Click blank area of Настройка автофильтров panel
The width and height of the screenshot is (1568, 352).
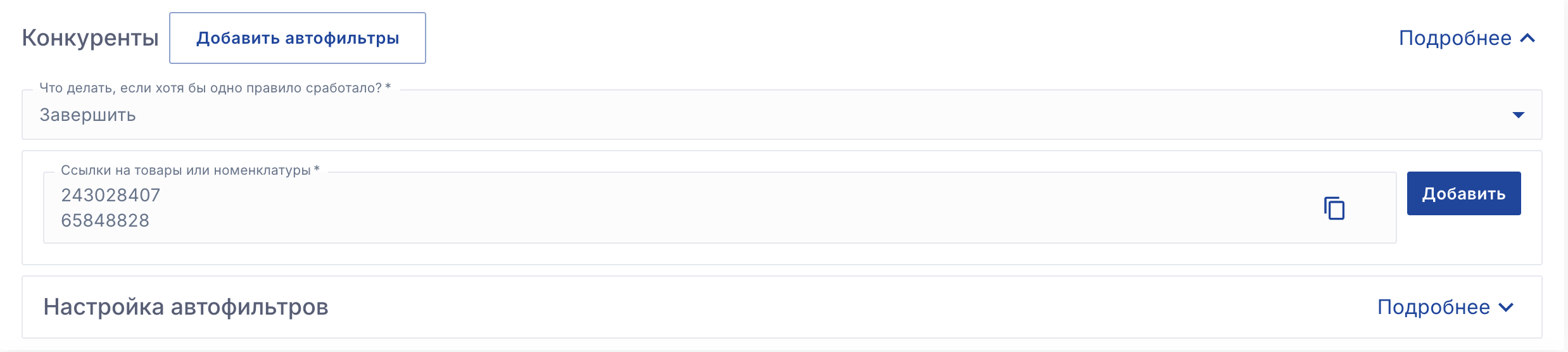(823, 308)
